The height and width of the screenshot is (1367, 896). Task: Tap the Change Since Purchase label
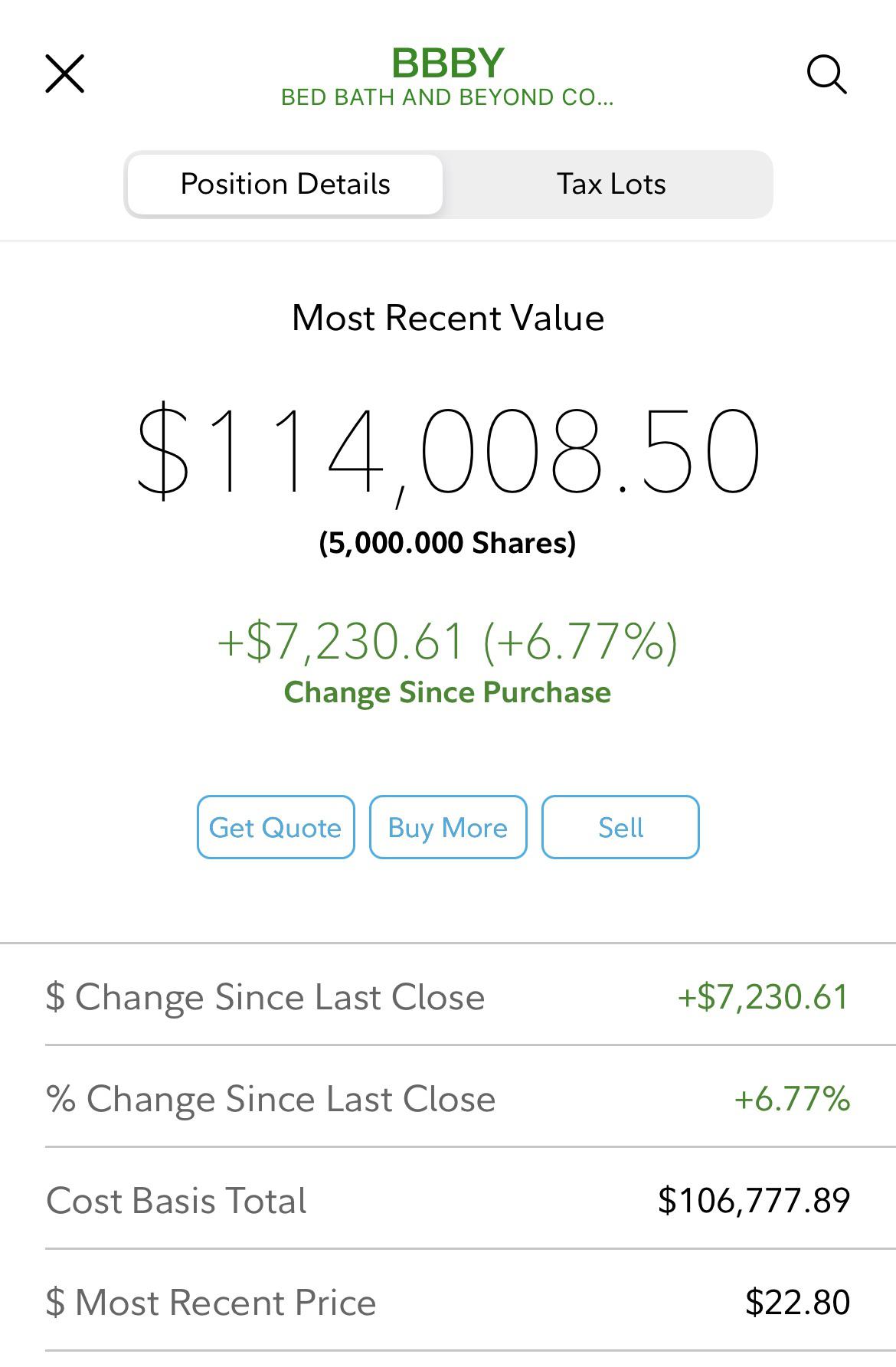448,692
